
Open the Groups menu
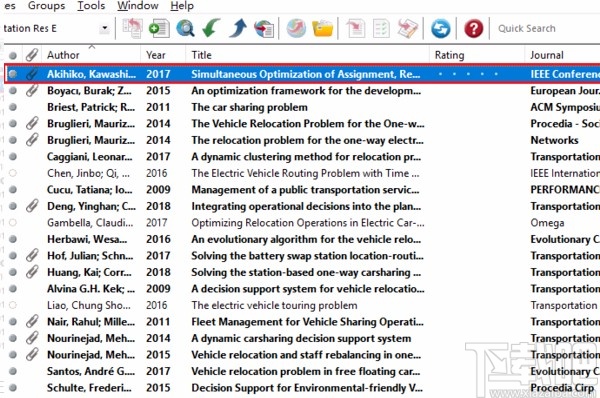point(47,6)
